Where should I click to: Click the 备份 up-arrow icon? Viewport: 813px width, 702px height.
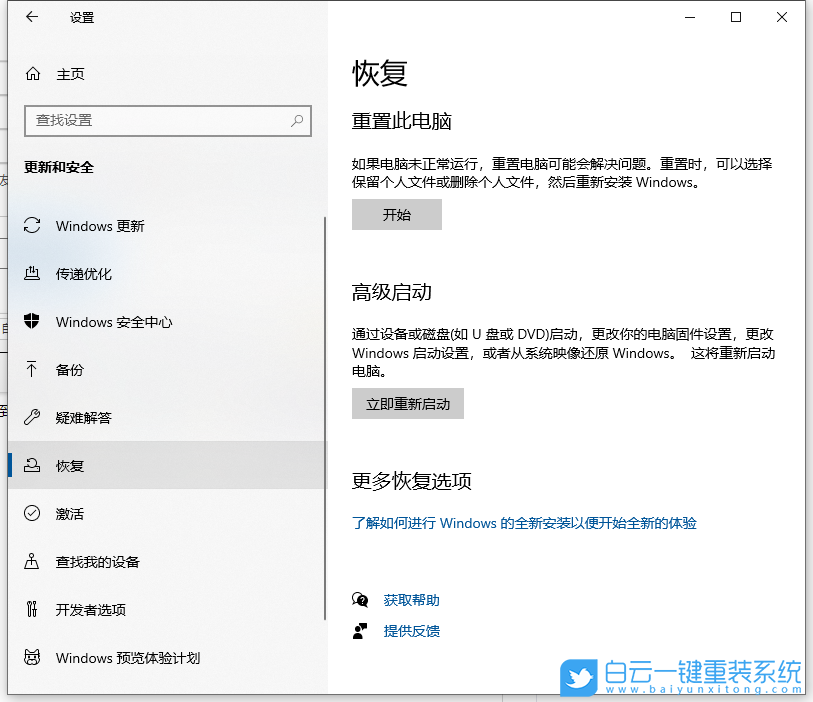click(x=30, y=370)
